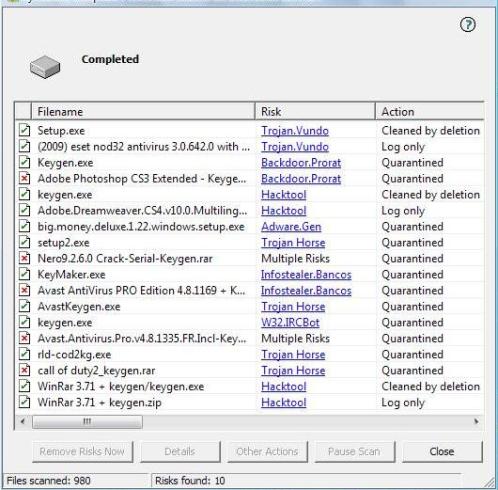Click red X icon beside call of duty2_keygen.rar
This screenshot has width=498, height=490.
(24, 370)
